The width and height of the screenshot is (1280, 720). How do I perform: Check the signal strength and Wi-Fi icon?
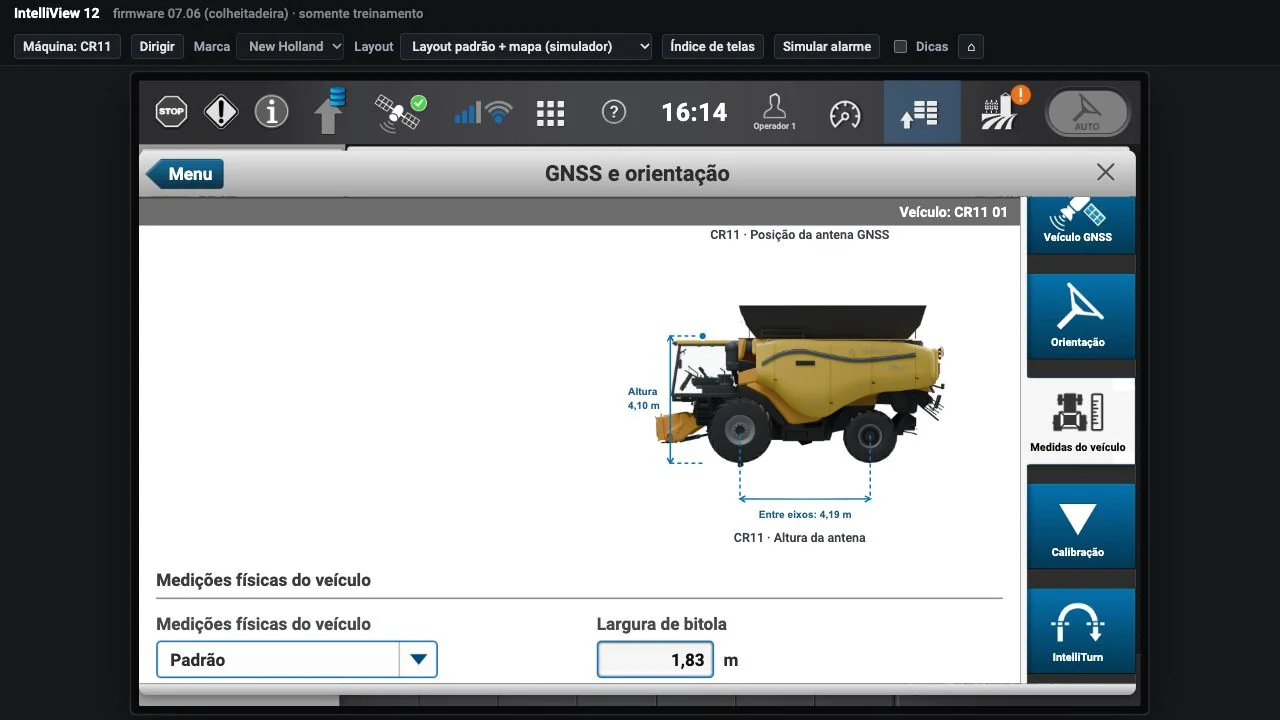click(483, 112)
